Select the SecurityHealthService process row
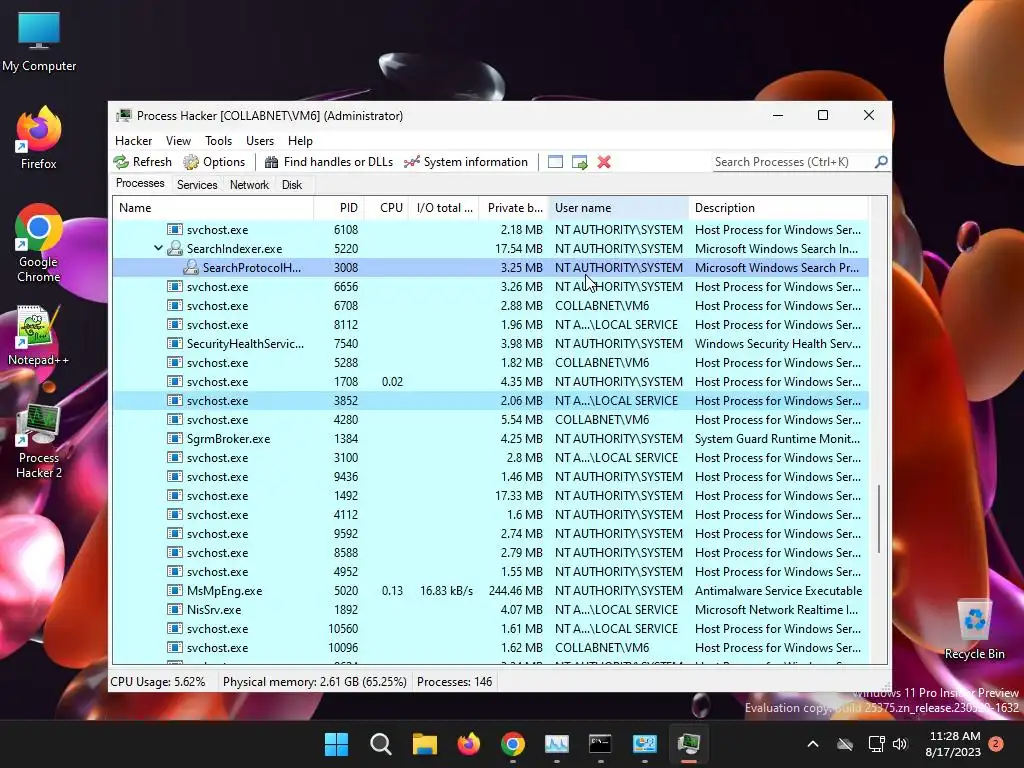Image resolution: width=1024 pixels, height=768 pixels. [x=490, y=344]
